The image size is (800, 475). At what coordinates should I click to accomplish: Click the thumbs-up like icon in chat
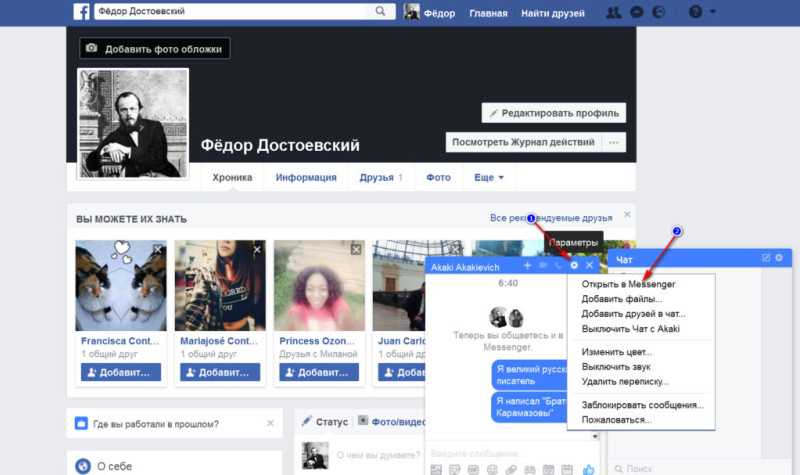[x=588, y=469]
